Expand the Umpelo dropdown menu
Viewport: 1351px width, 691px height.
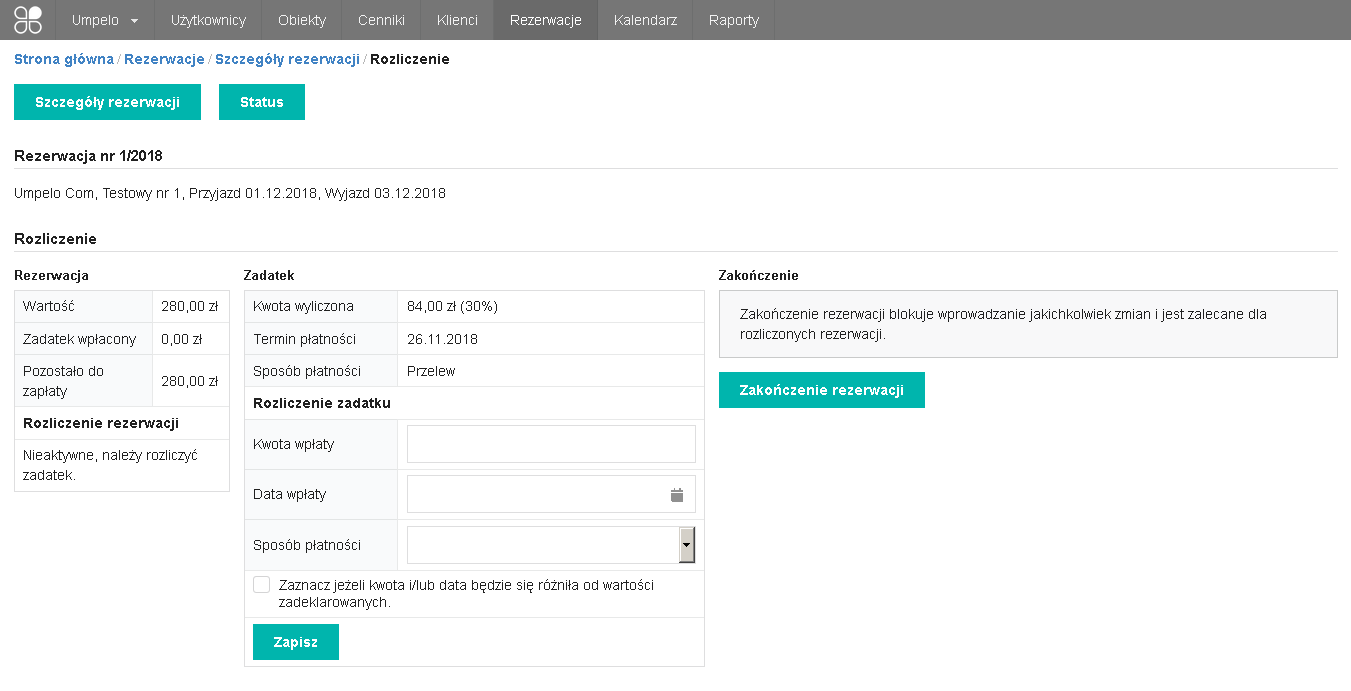105,20
